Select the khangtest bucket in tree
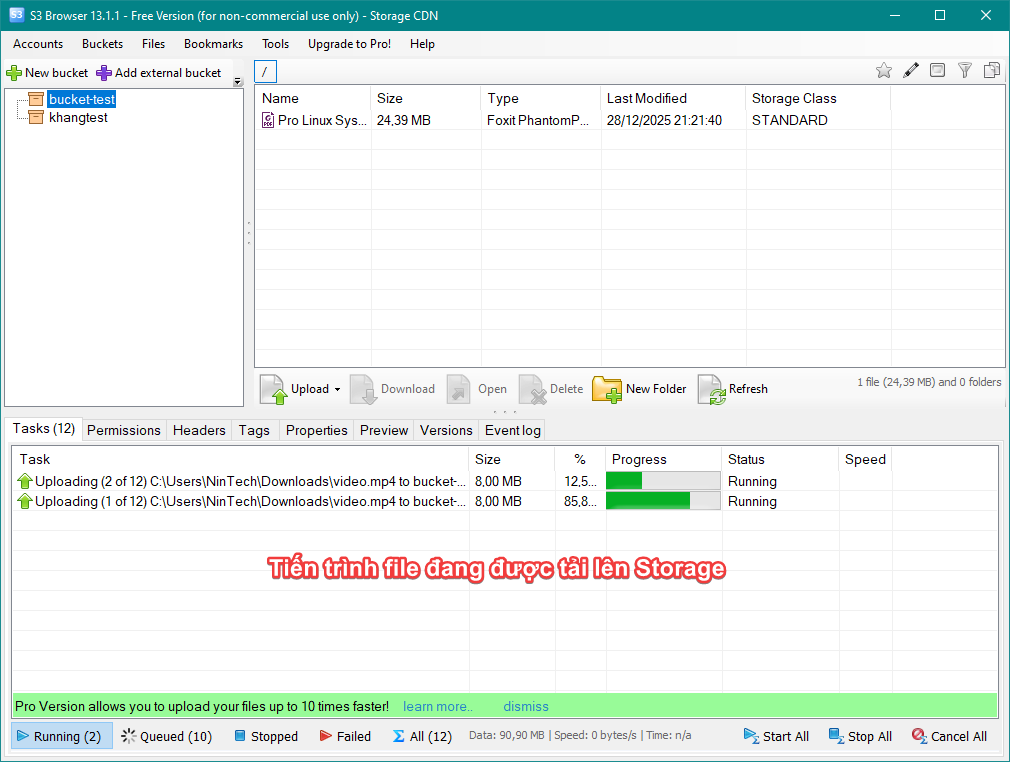Image resolution: width=1010 pixels, height=762 pixels. coord(78,117)
